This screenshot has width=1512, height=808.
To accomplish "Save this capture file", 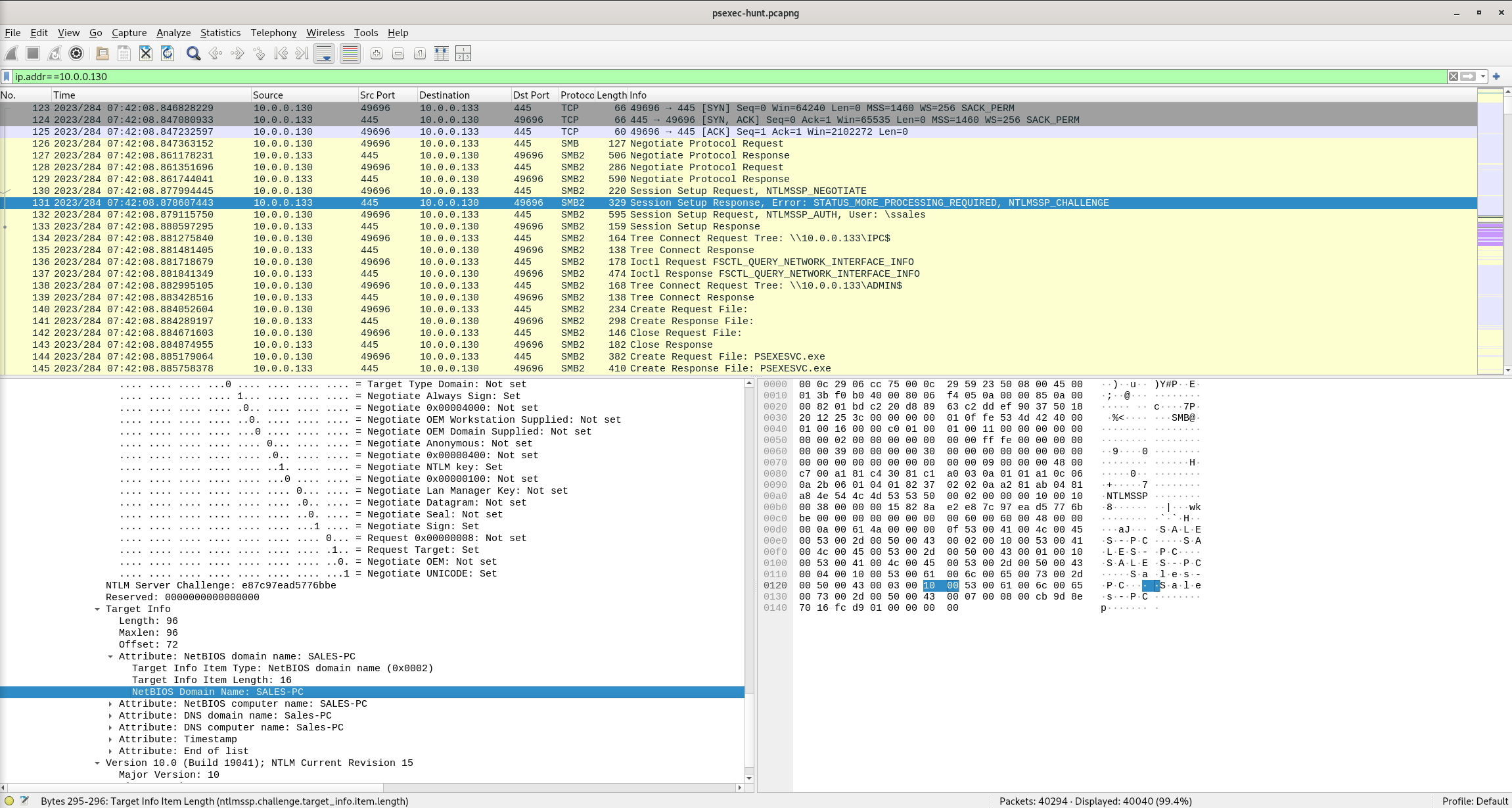I will (124, 54).
